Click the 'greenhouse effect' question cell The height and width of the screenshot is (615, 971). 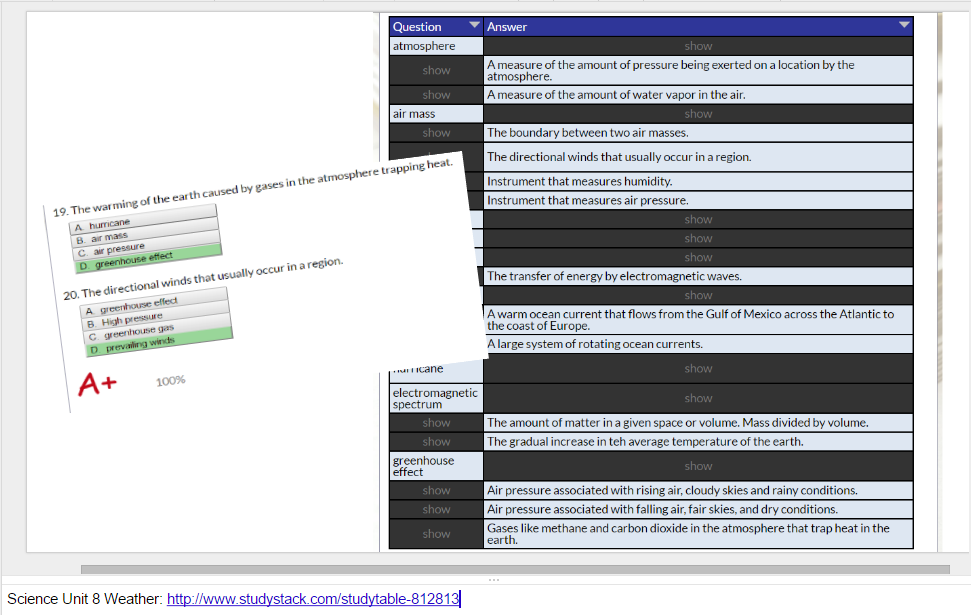436,466
